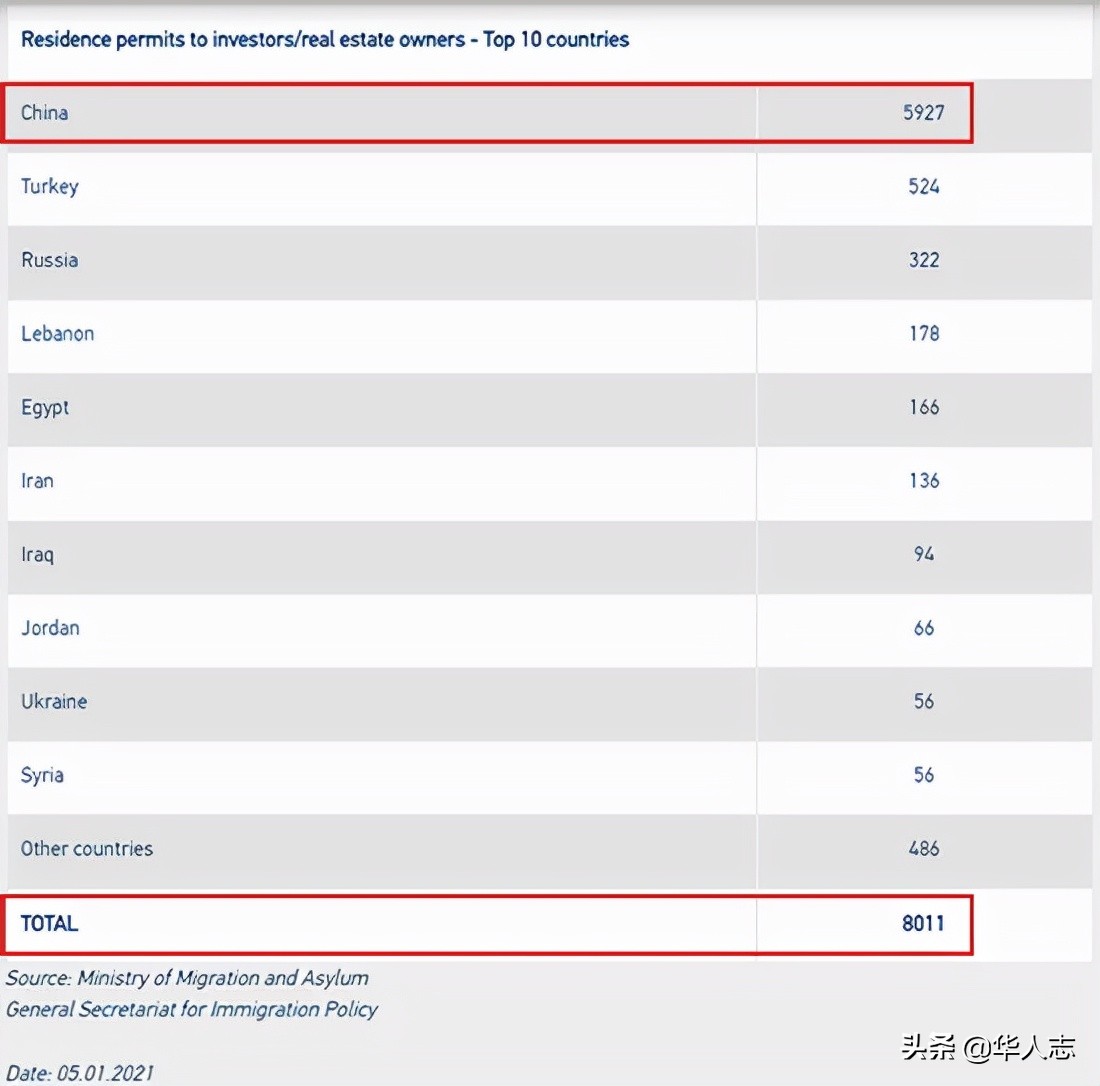The width and height of the screenshot is (1100, 1086).
Task: Click the TOTAL row label
Action: [49, 923]
